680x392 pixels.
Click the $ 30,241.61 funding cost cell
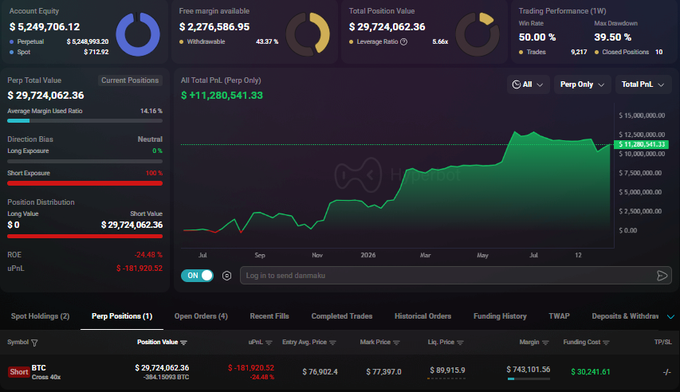[590, 372]
